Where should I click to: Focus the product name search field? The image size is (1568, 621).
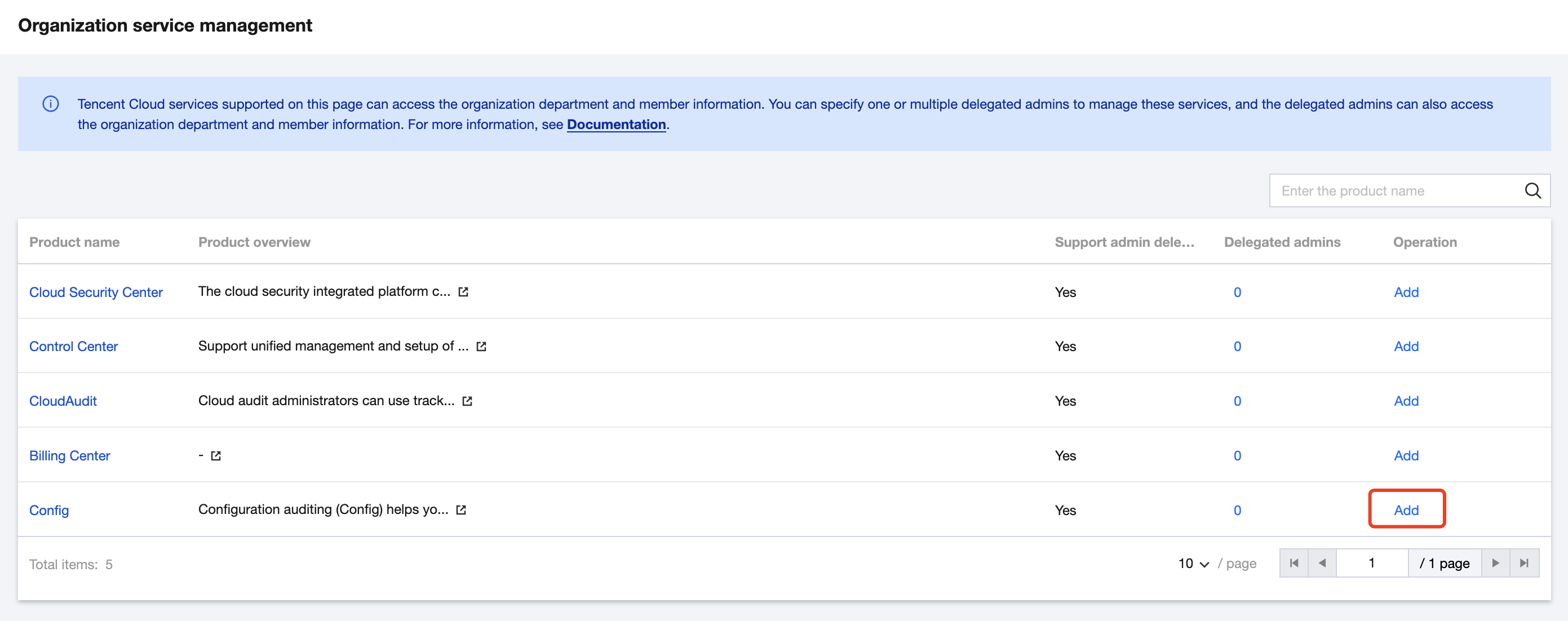pyautogui.click(x=1394, y=190)
